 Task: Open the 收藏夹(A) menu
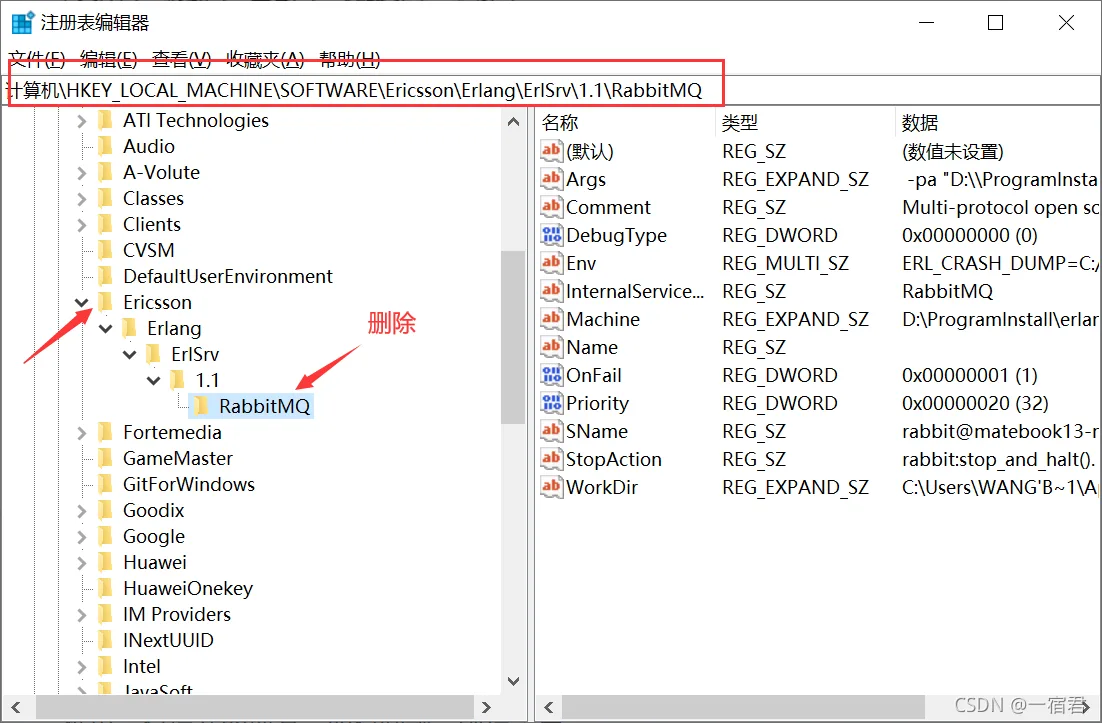(x=265, y=60)
